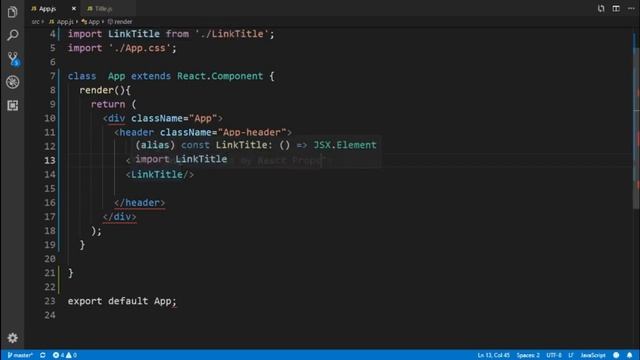Click 'React.Component' on line 7
Viewport: 640px width, 360px height.
click(220, 76)
